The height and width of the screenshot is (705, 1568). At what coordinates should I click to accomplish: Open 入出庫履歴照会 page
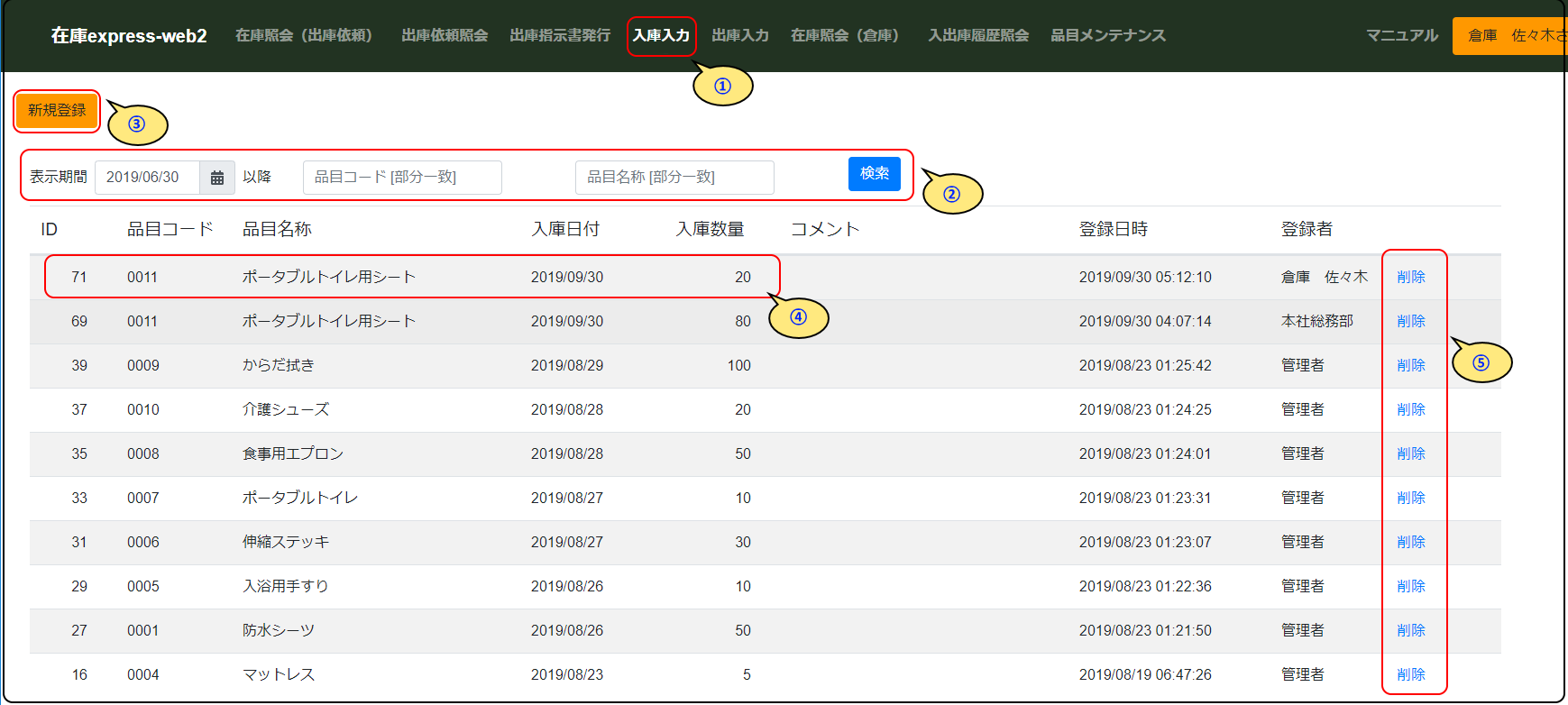click(977, 36)
